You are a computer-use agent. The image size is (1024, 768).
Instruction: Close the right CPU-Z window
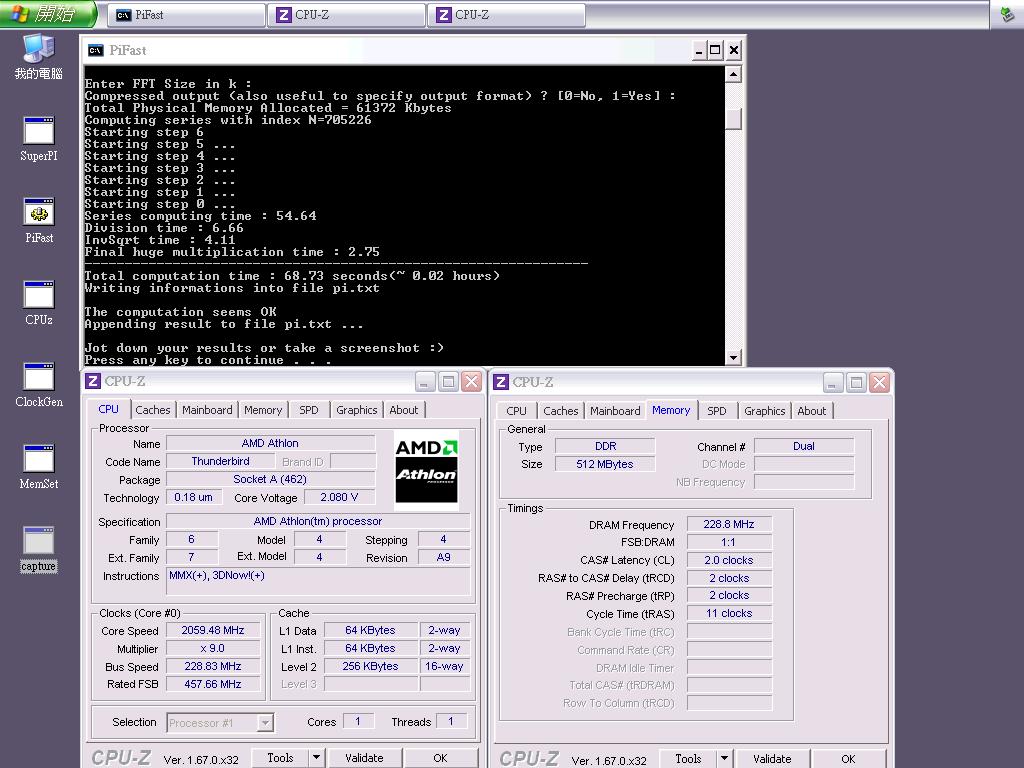879,382
